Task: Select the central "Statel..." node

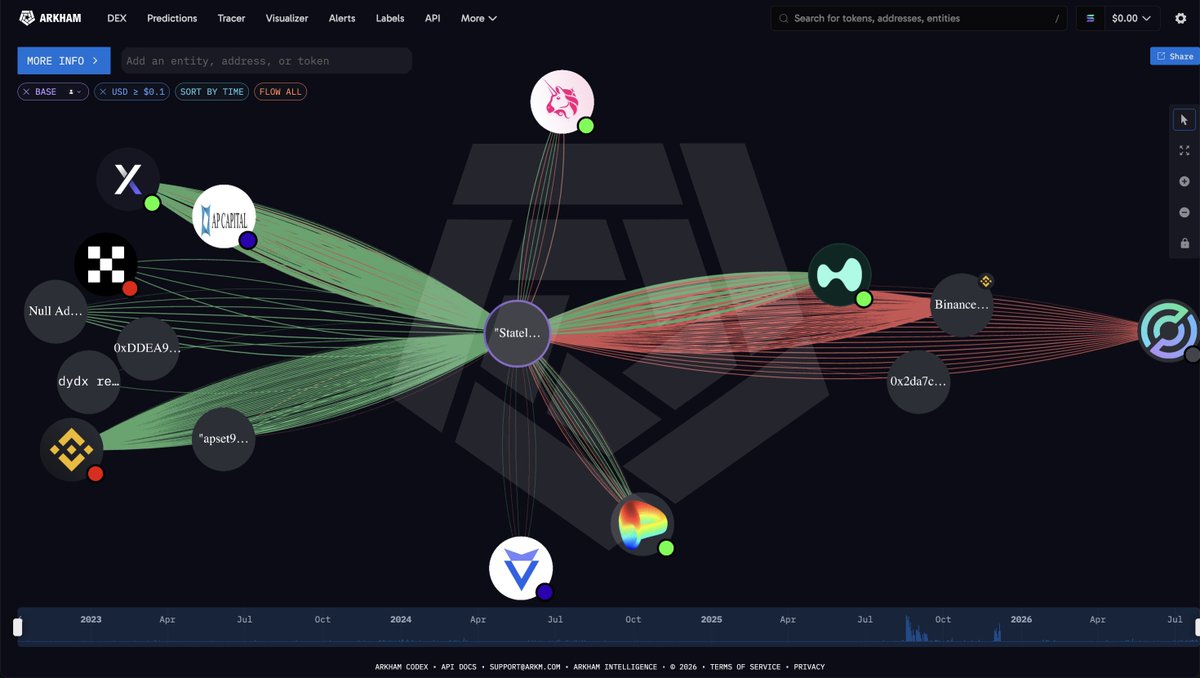Action: pos(518,333)
